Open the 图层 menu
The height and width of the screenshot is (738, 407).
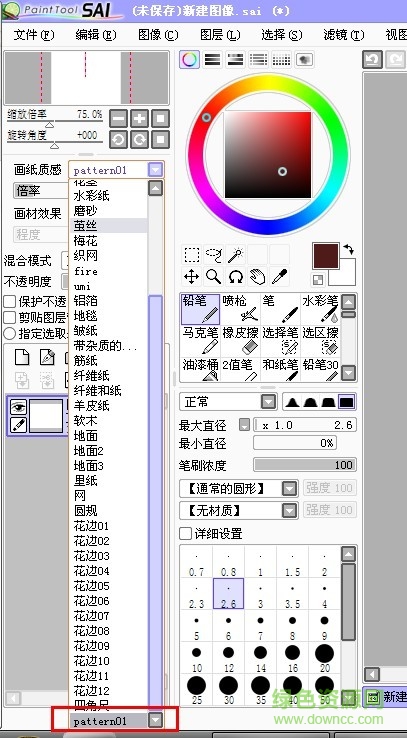tap(220, 35)
